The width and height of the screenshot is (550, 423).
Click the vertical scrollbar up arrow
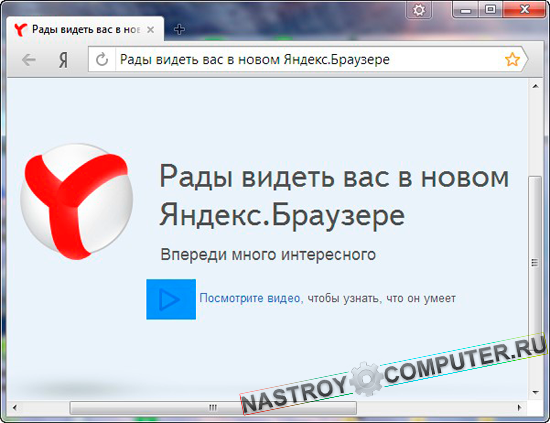coord(535,86)
